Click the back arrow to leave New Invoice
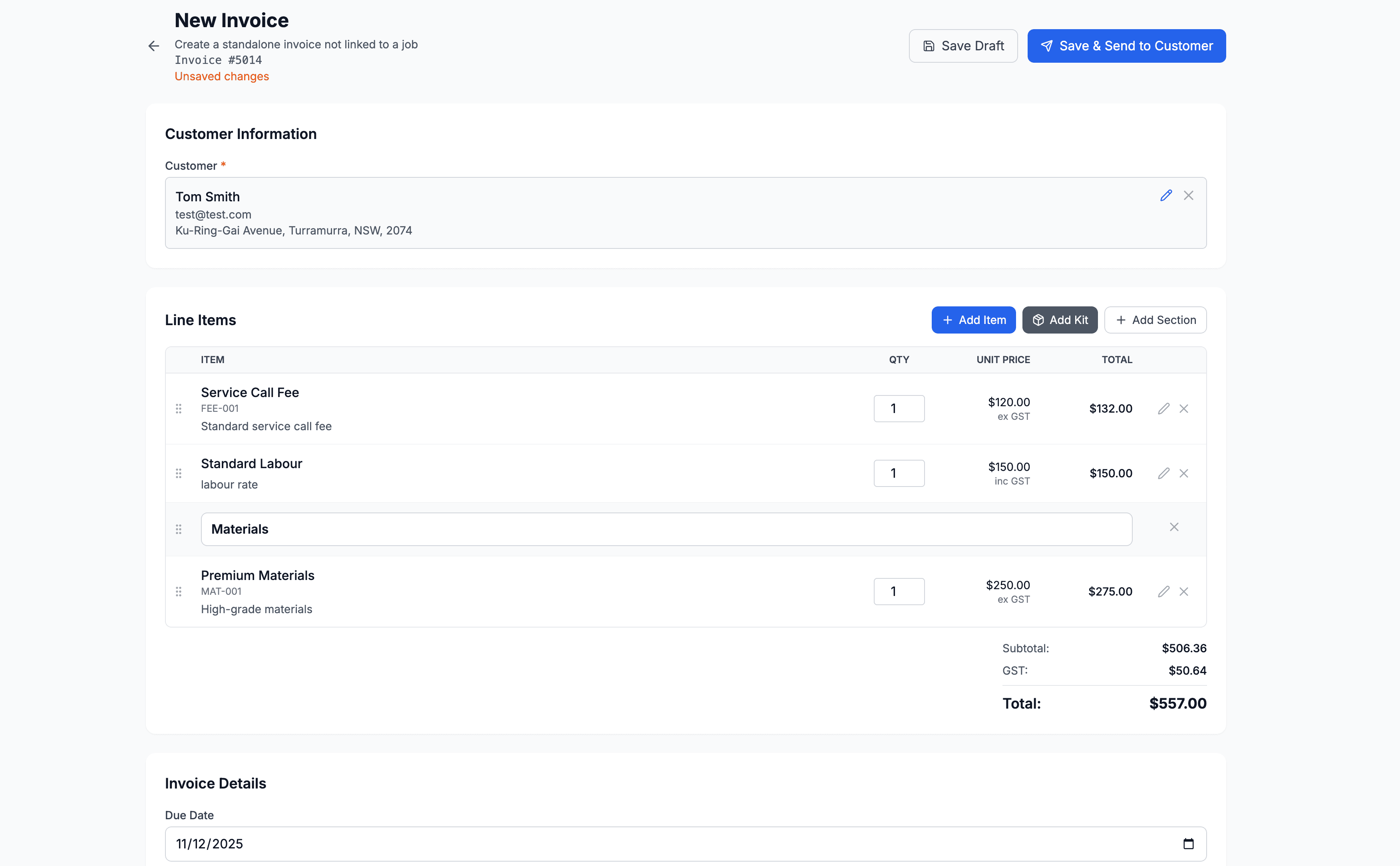 (x=153, y=46)
